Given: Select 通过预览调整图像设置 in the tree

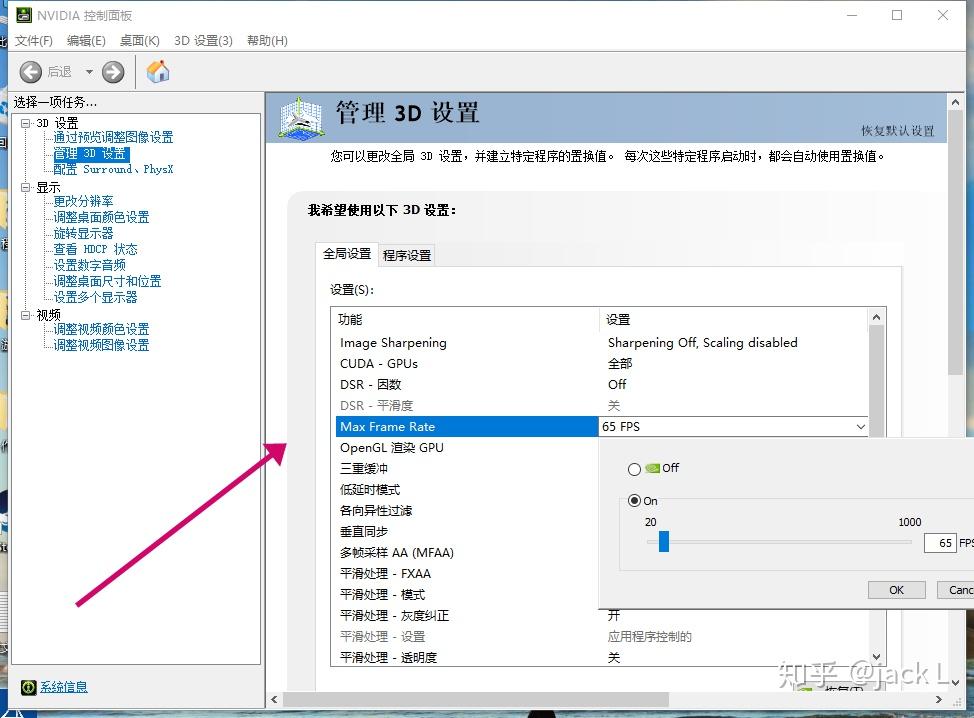Looking at the screenshot, I should [113, 137].
